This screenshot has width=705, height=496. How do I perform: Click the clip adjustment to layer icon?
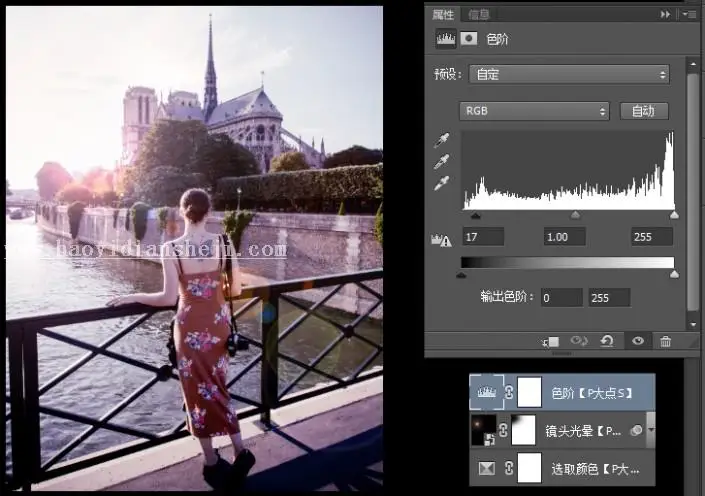(x=551, y=342)
